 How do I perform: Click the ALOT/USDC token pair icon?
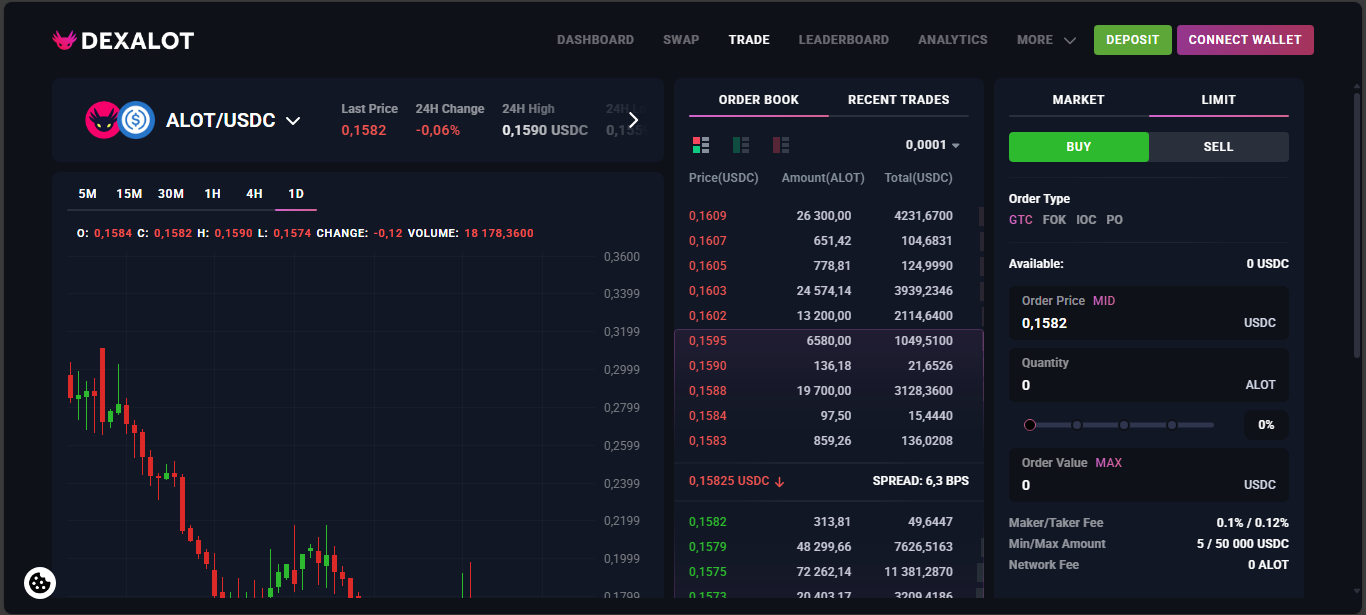point(120,120)
